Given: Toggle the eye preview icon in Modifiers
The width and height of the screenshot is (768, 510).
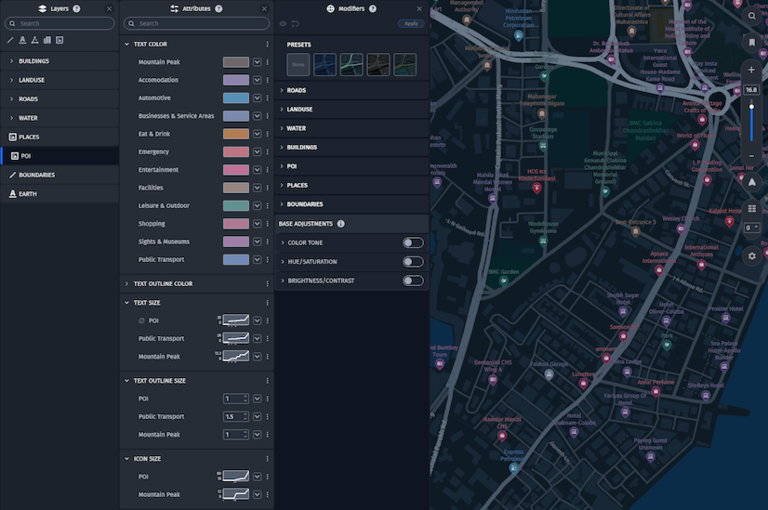Looking at the screenshot, I should coord(283,24).
